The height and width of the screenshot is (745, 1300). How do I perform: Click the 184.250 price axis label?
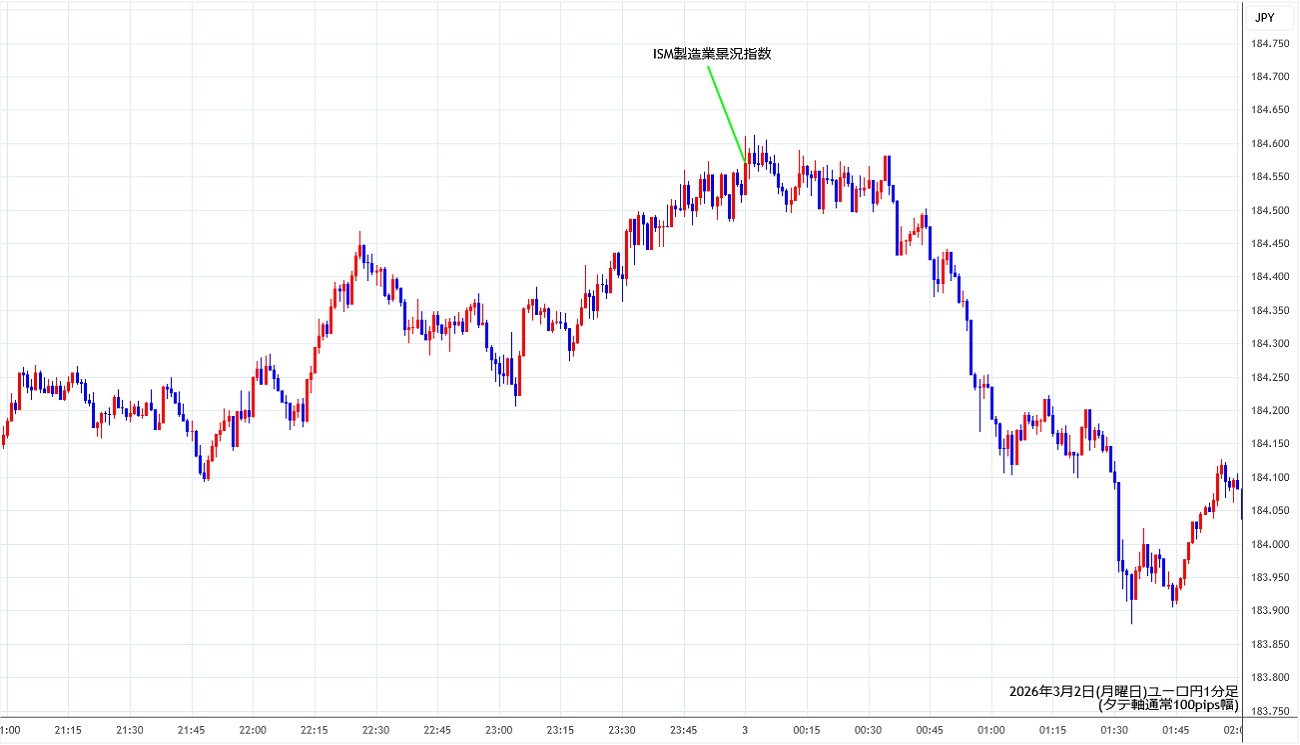[x=1270, y=377]
